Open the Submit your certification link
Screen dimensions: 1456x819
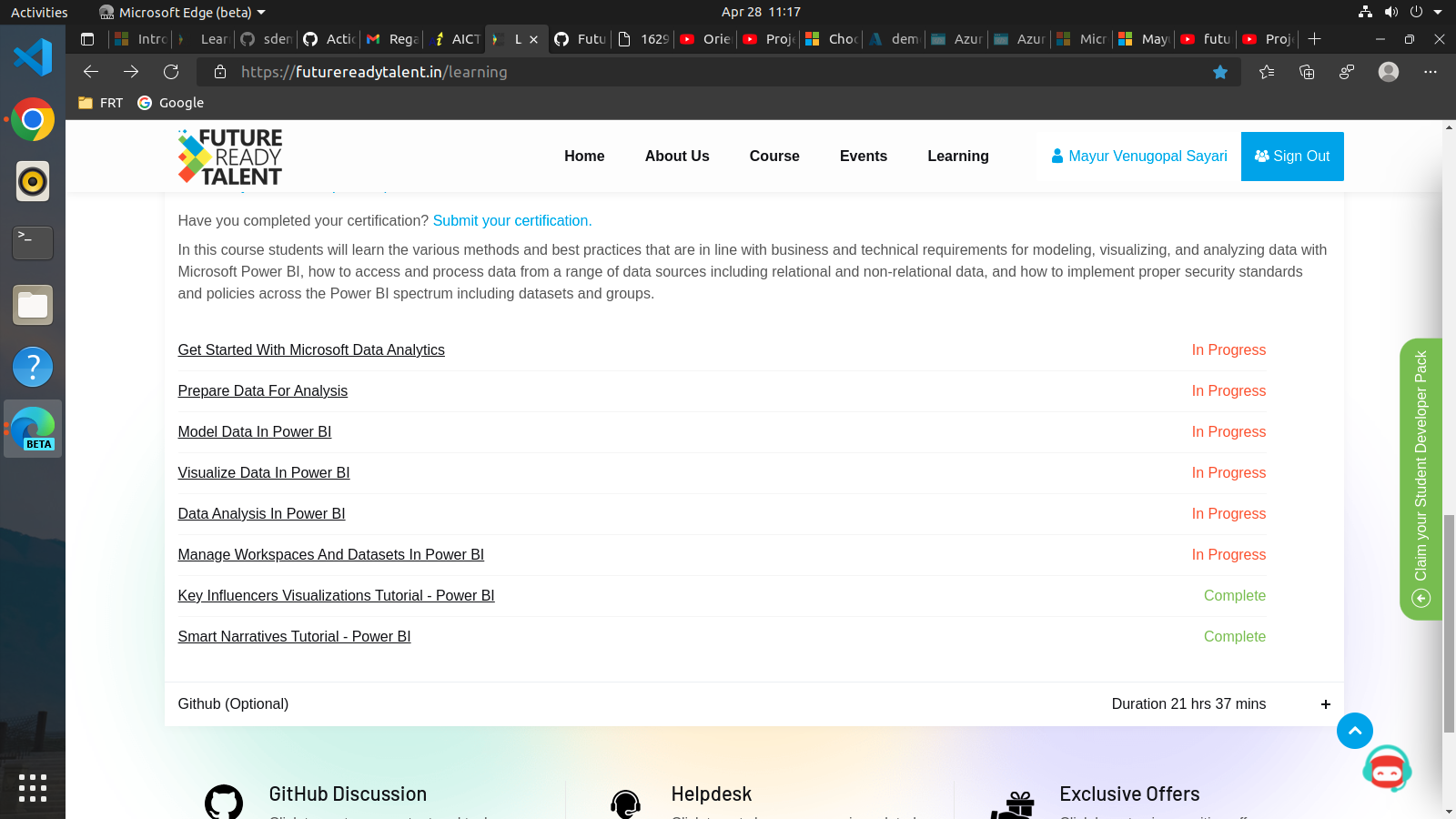(512, 220)
